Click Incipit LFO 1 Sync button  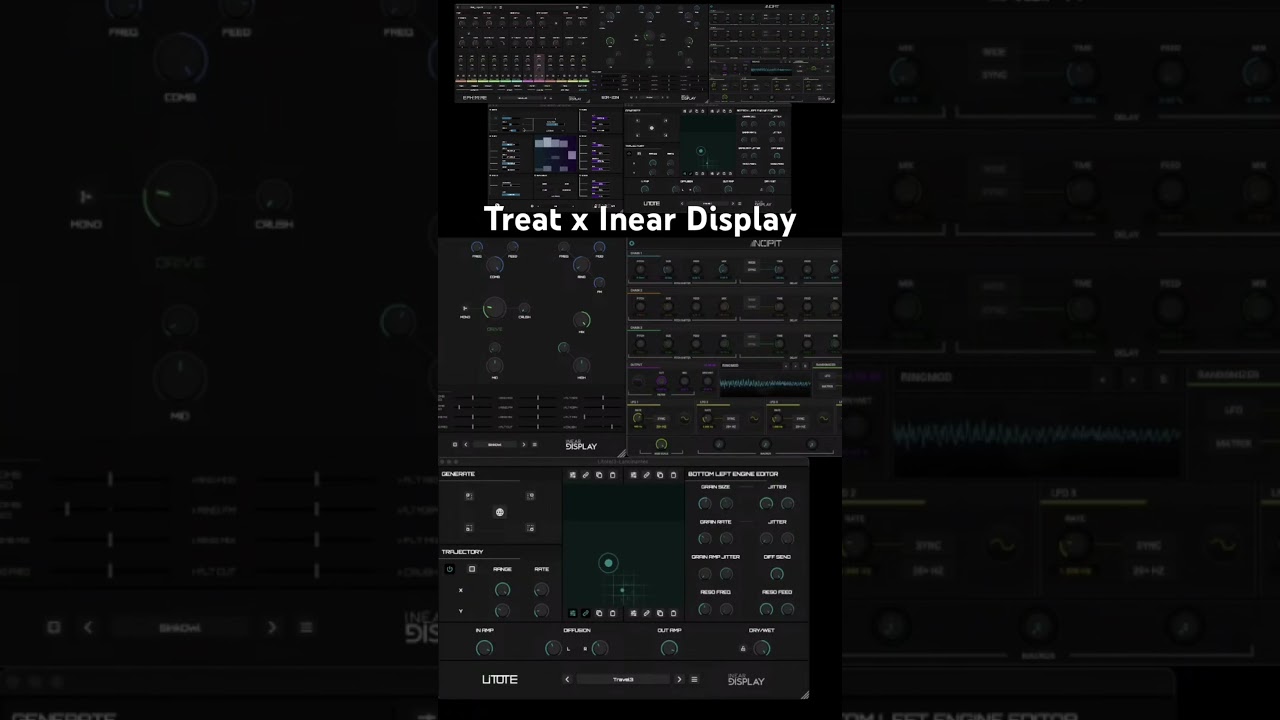(661, 418)
